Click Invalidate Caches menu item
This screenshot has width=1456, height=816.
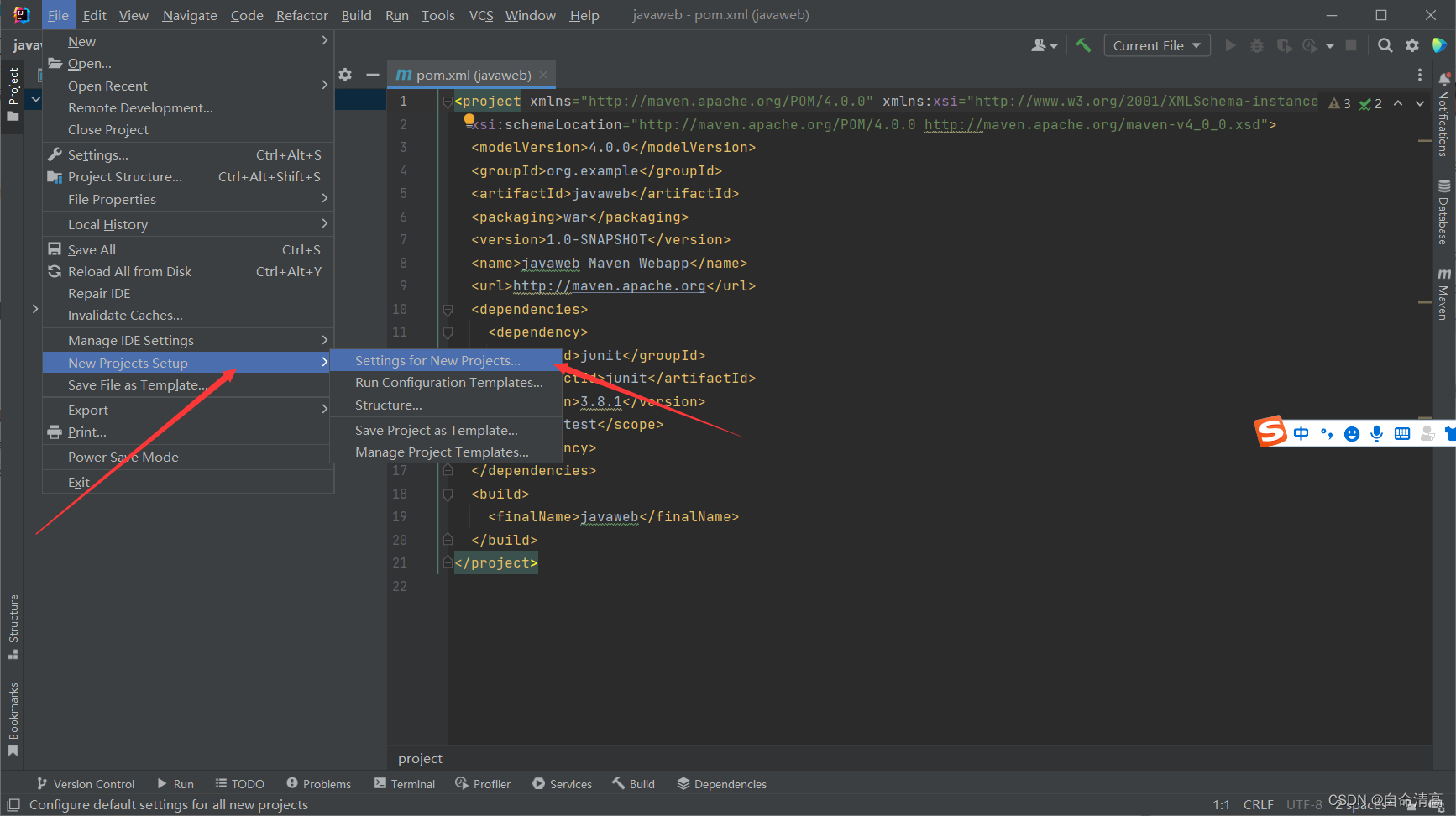point(189,315)
